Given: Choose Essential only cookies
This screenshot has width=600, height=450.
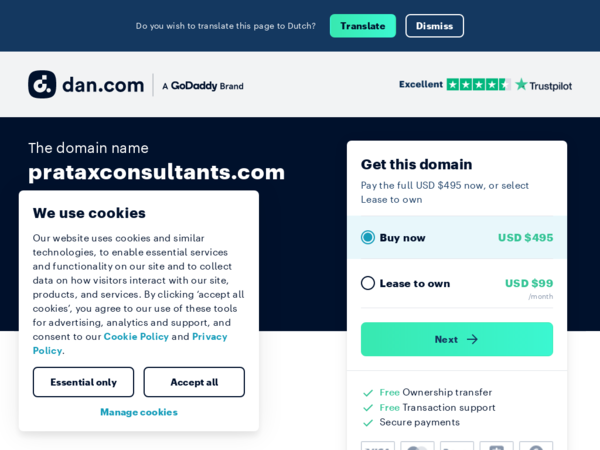Looking at the screenshot, I should click(83, 382).
